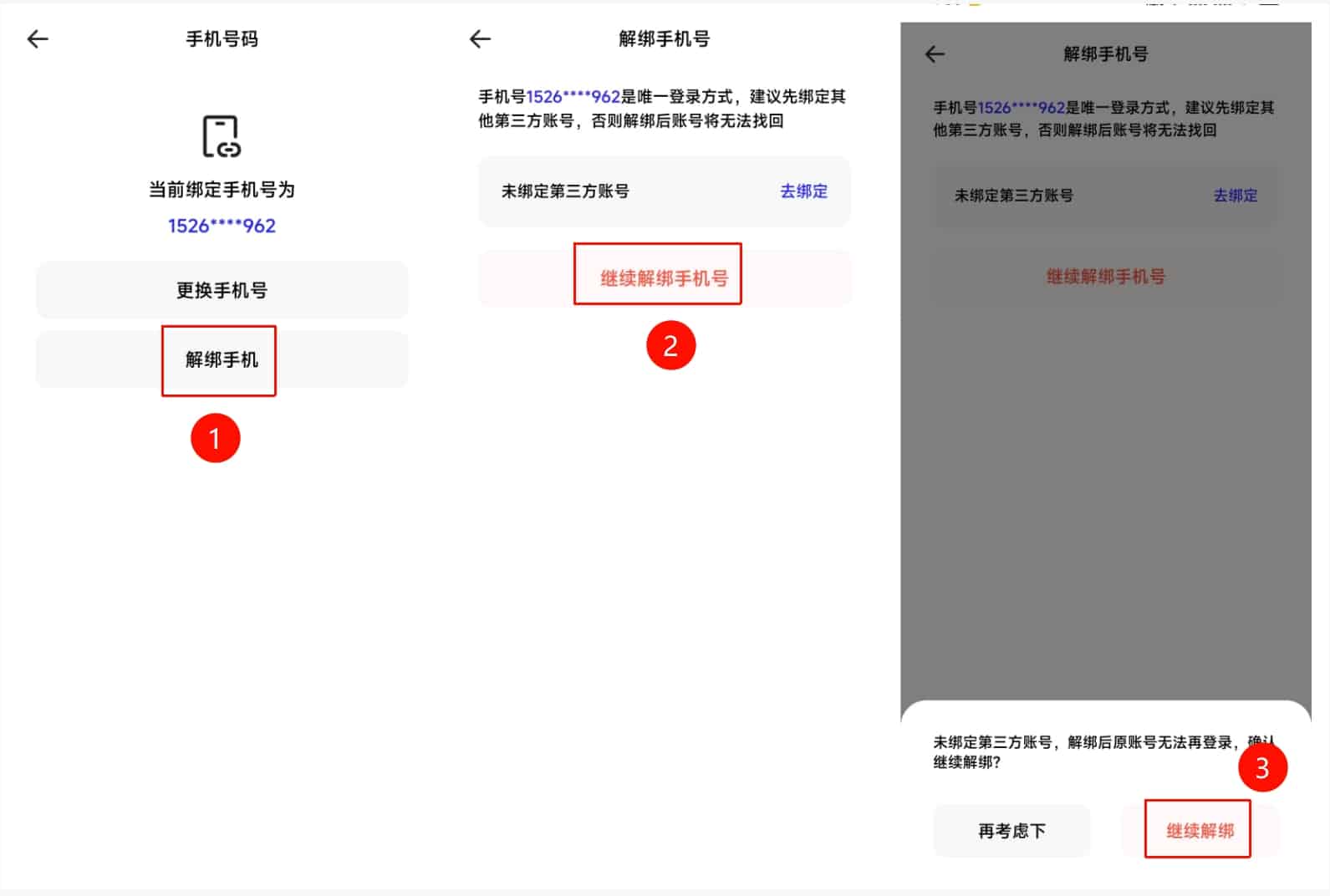Click the red step 3 marker
The height and width of the screenshot is (896, 1330).
pyautogui.click(x=1261, y=767)
